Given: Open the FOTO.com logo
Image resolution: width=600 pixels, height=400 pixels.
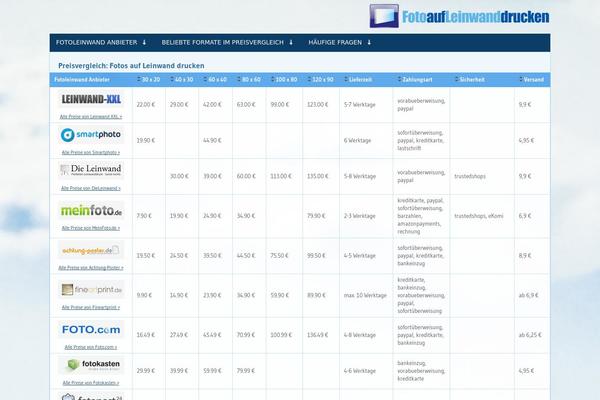Looking at the screenshot, I should click(91, 329).
